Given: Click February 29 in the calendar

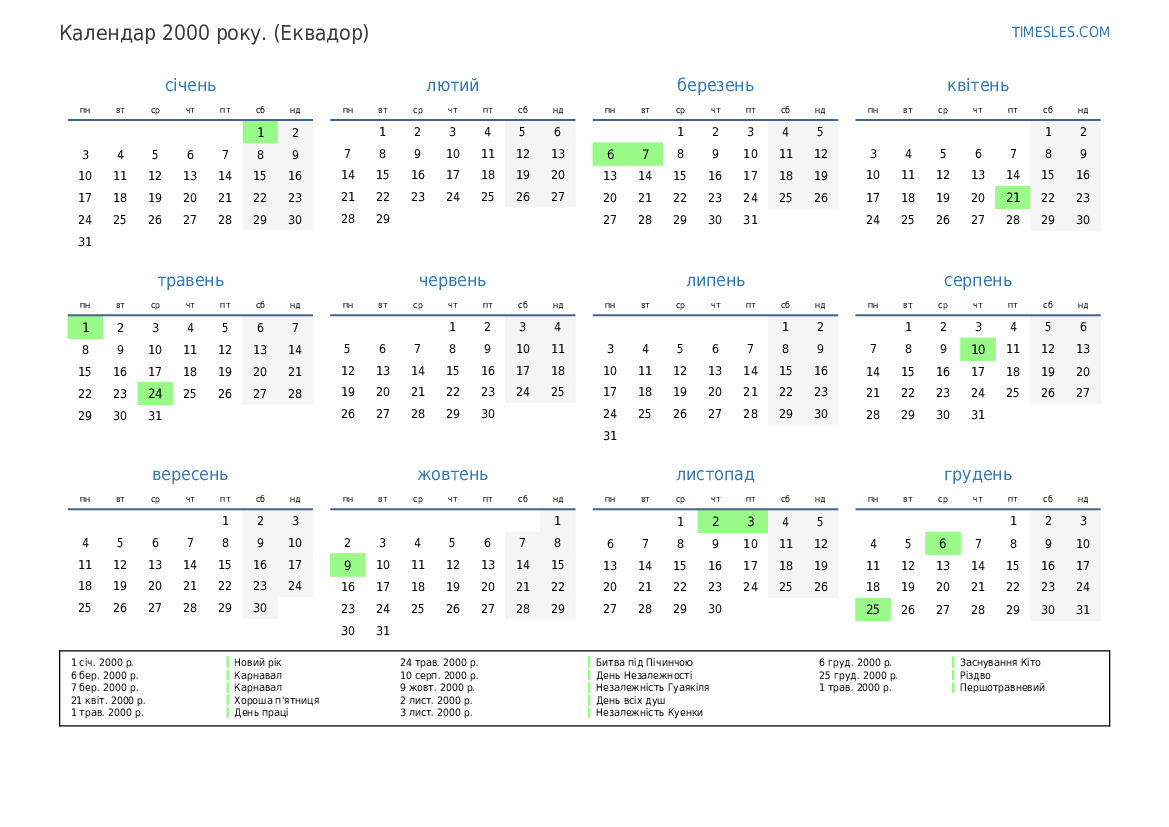Looking at the screenshot, I should click(383, 219).
